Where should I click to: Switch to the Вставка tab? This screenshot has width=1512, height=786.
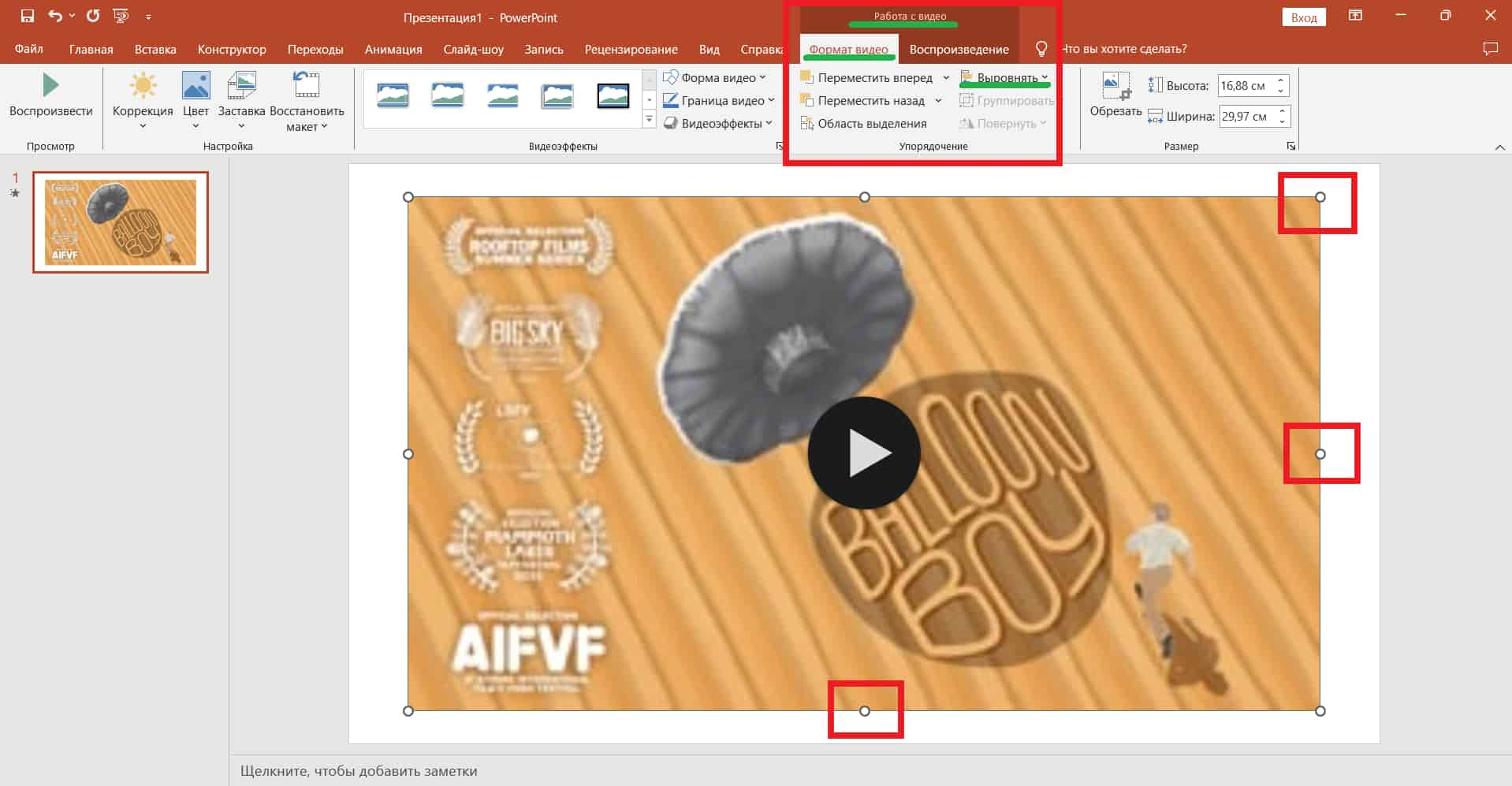[155, 49]
